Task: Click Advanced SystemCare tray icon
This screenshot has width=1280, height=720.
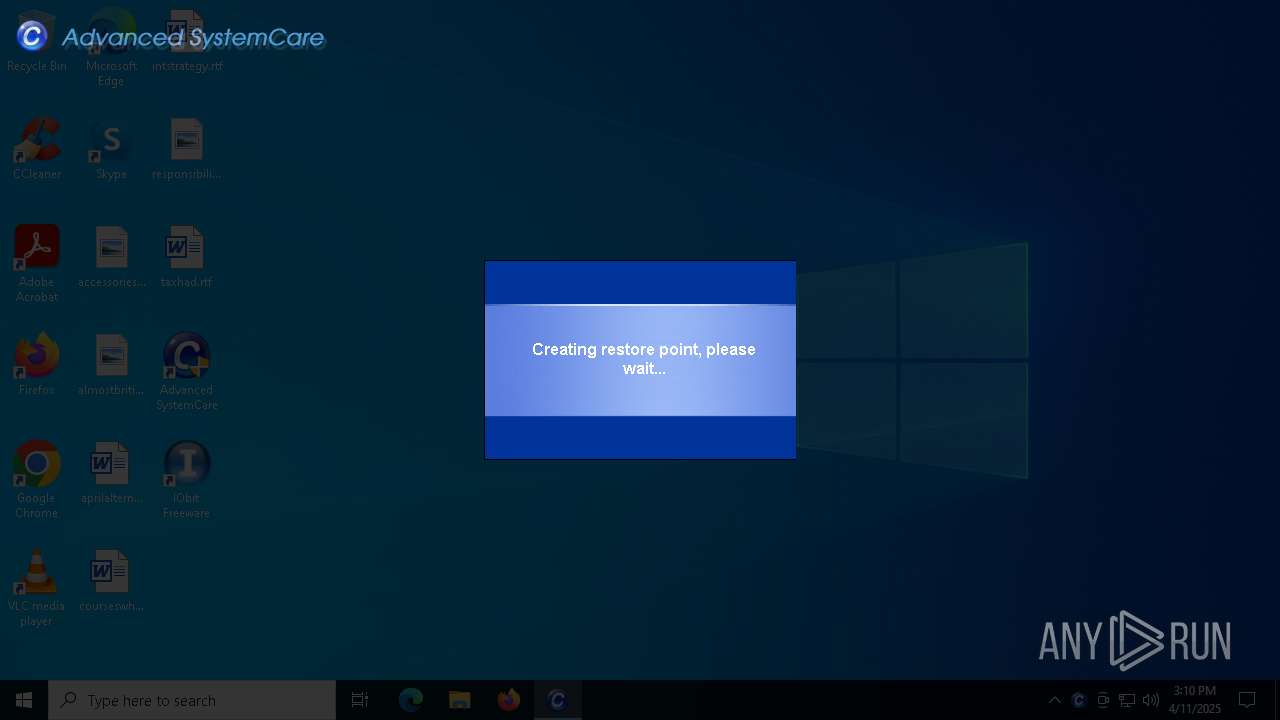Action: click(x=1078, y=700)
